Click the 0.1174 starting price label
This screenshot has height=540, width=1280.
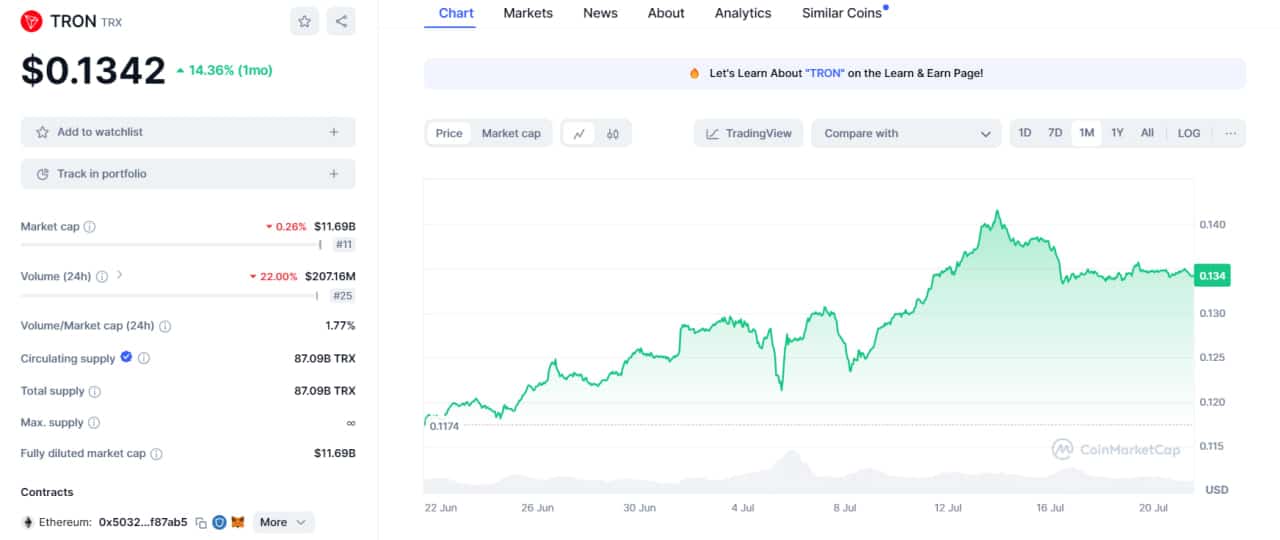(444, 426)
